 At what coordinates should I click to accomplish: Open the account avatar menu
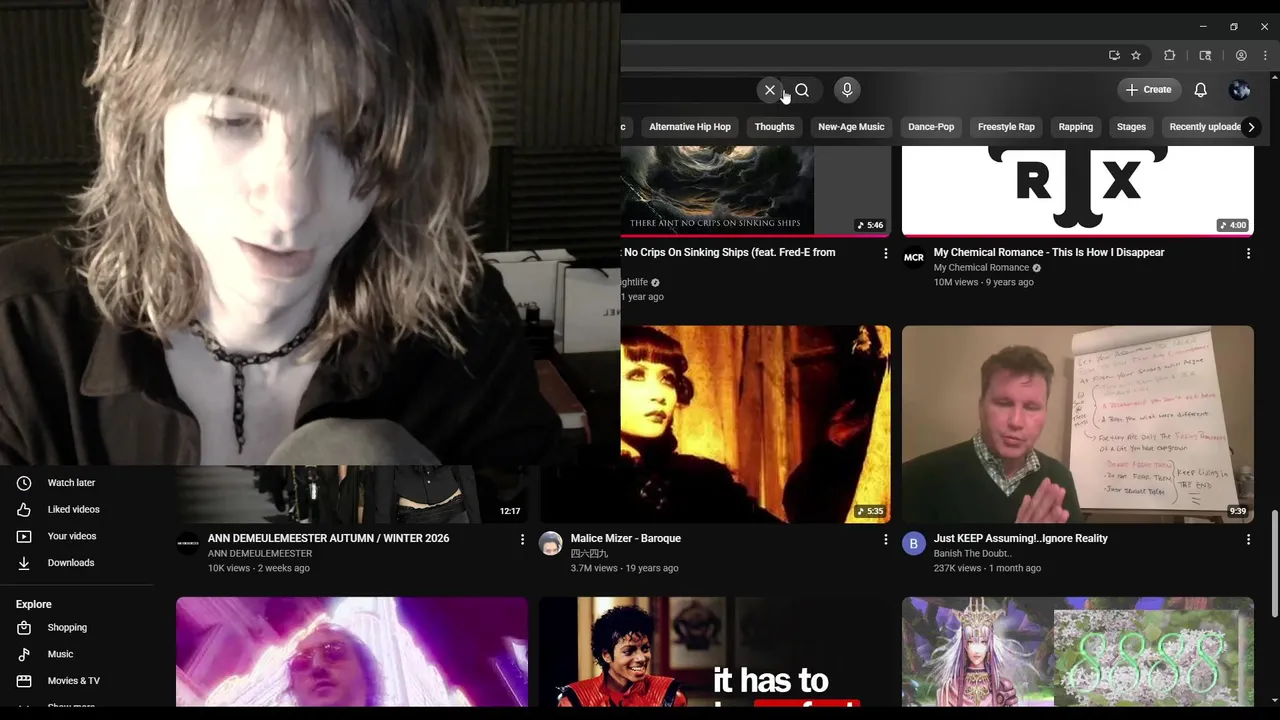point(1240,90)
